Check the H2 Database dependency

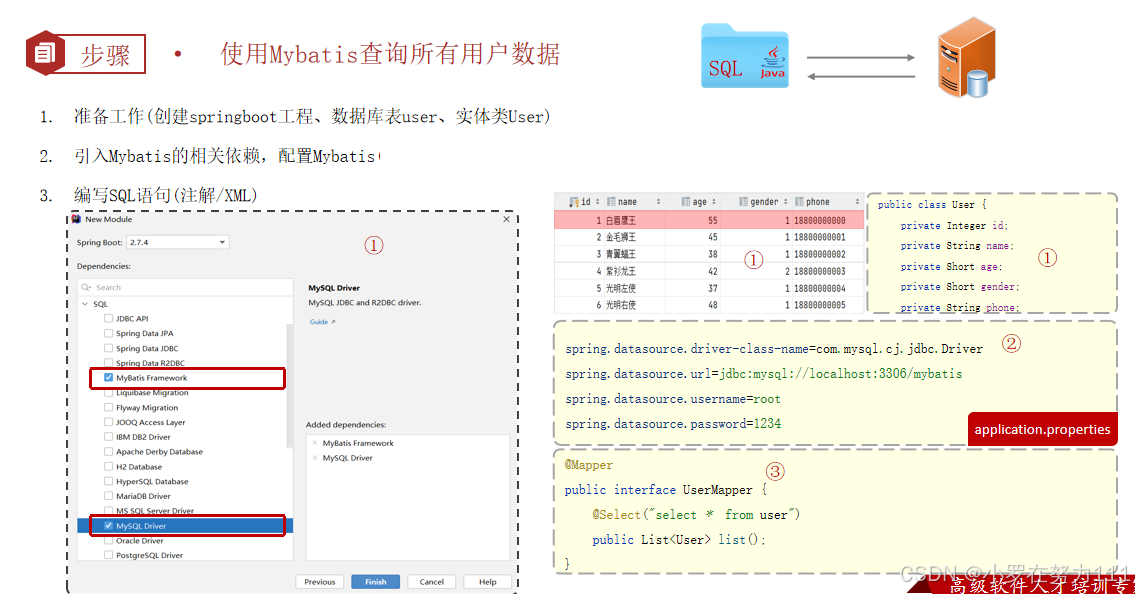(108, 467)
